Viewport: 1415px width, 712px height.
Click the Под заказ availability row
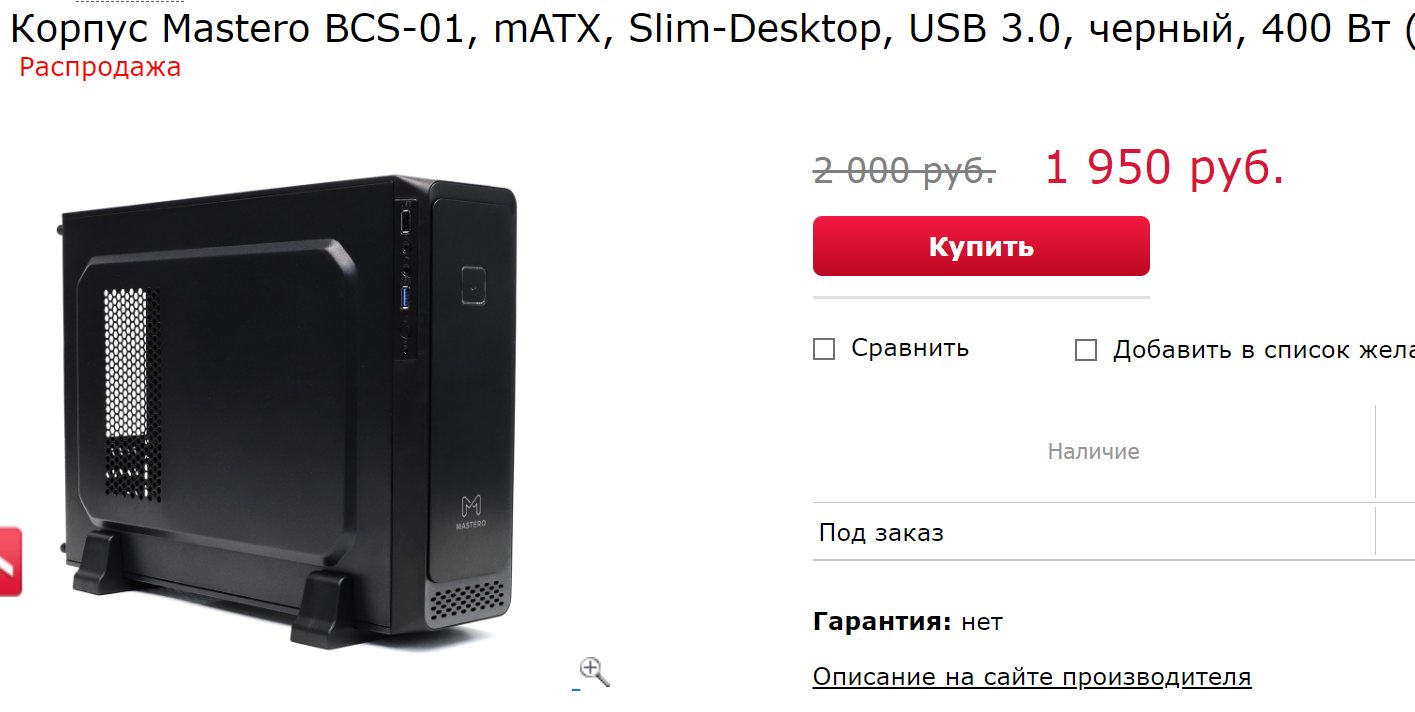click(x=1094, y=532)
